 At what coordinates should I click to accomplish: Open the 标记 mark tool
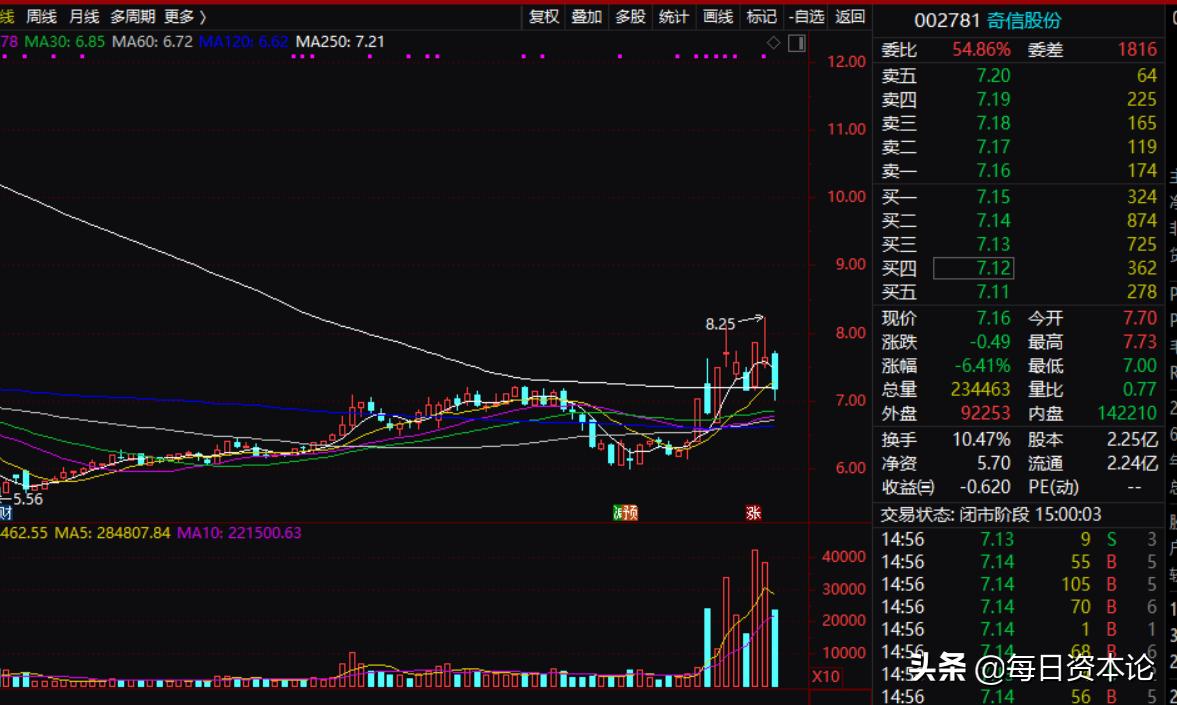[761, 17]
